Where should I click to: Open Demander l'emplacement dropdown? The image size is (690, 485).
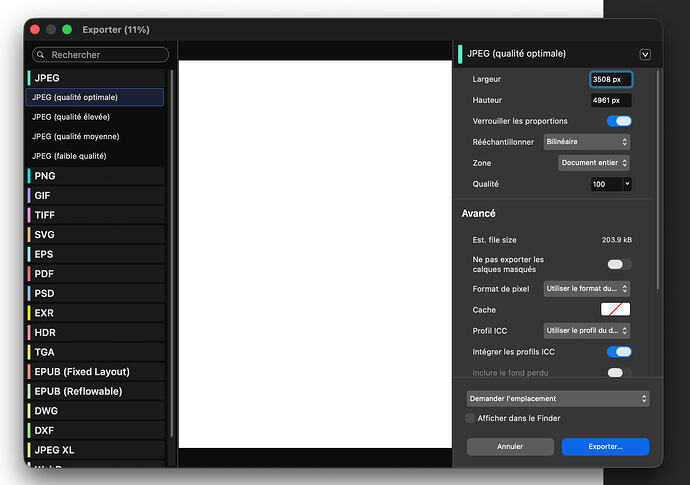(558, 399)
